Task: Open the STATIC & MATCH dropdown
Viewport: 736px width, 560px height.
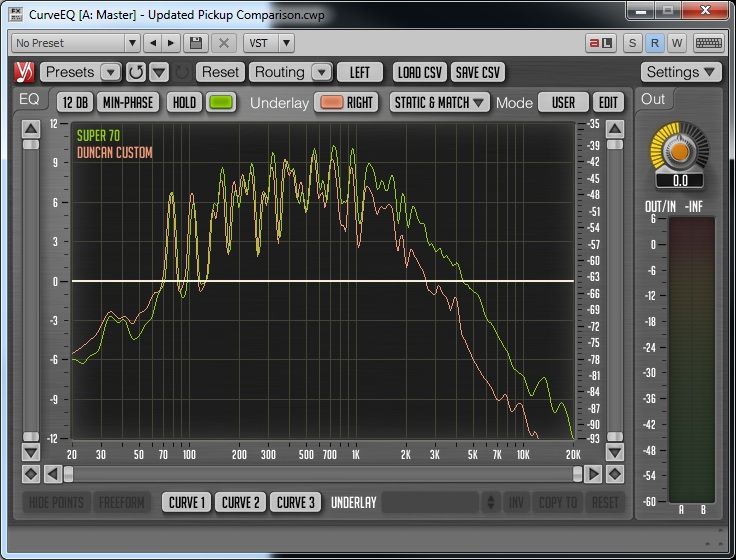Action: coord(439,102)
